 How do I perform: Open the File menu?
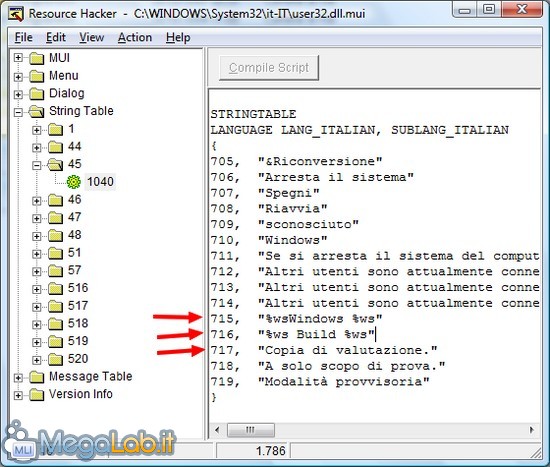[24, 37]
